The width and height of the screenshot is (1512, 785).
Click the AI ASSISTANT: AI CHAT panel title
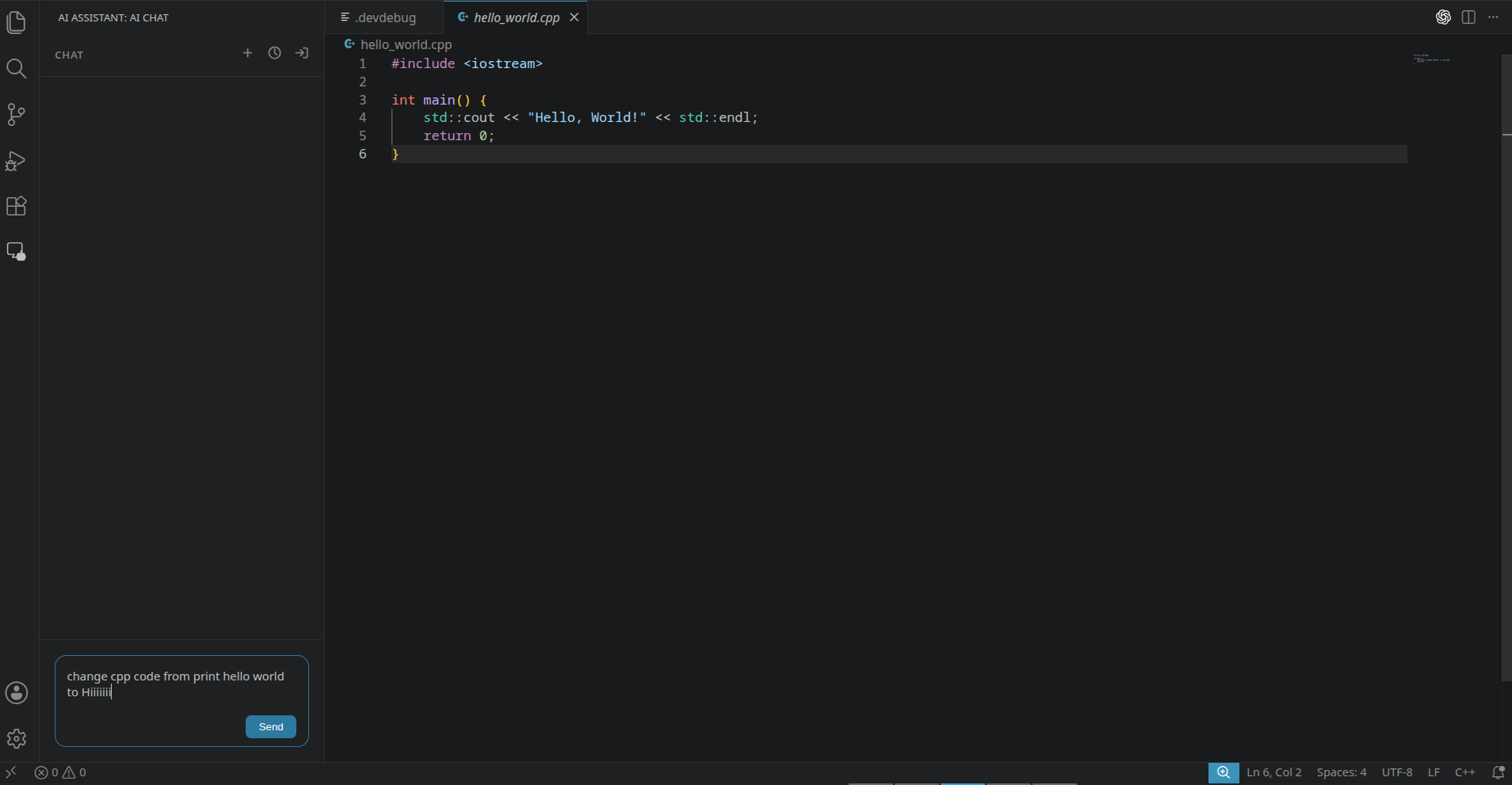click(x=113, y=17)
